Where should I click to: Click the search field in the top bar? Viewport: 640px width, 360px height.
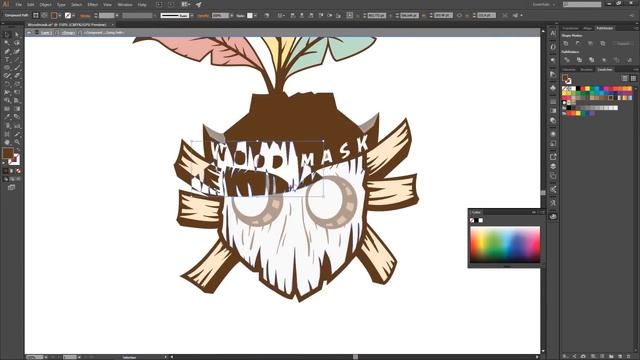(x=582, y=4)
